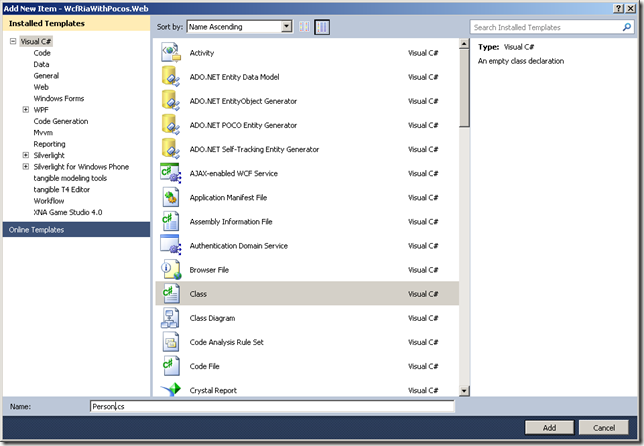Click the WPF tree label
Image resolution: width=644 pixels, height=446 pixels.
click(41, 110)
